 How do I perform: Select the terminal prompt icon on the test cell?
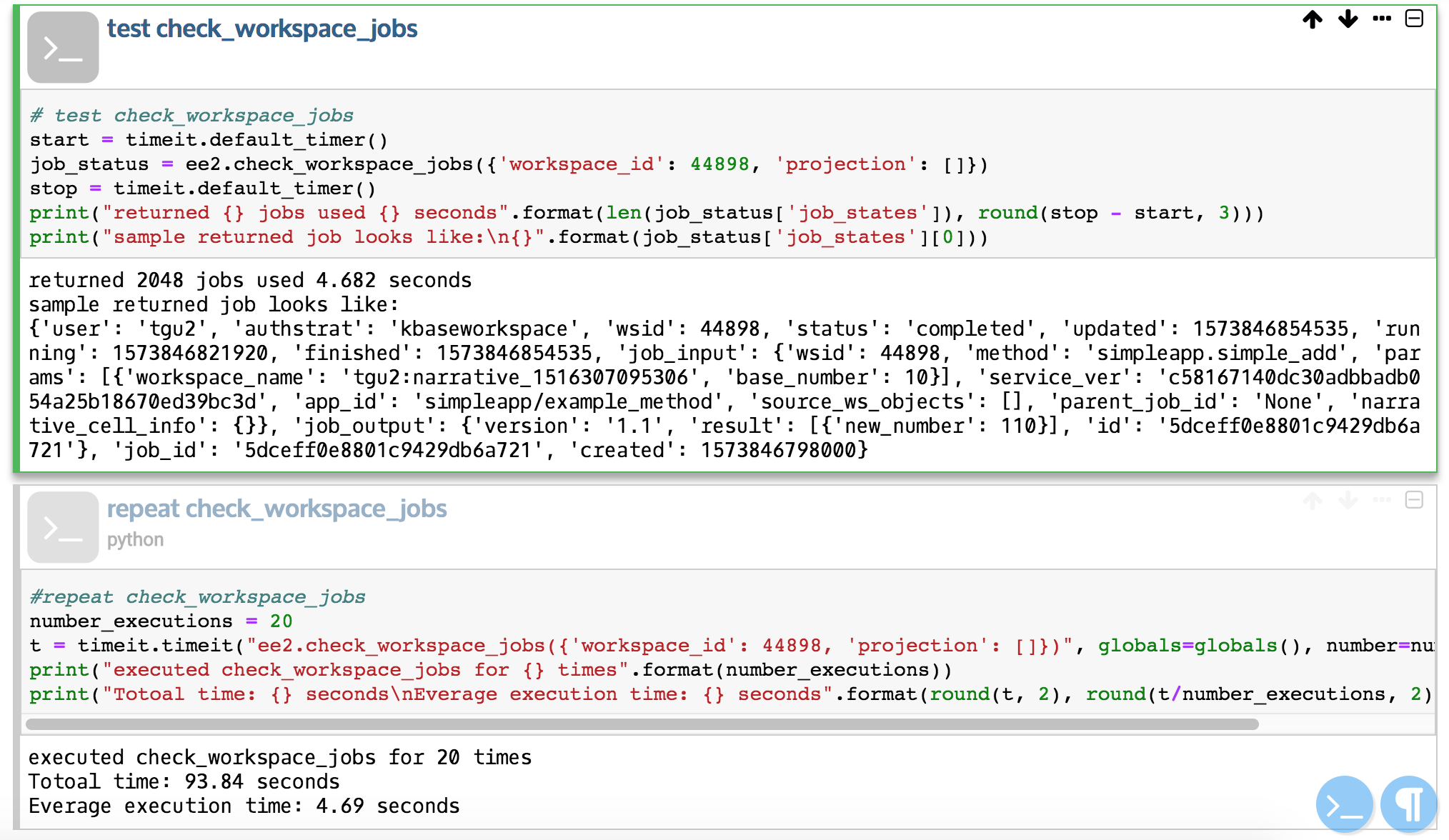click(x=63, y=47)
